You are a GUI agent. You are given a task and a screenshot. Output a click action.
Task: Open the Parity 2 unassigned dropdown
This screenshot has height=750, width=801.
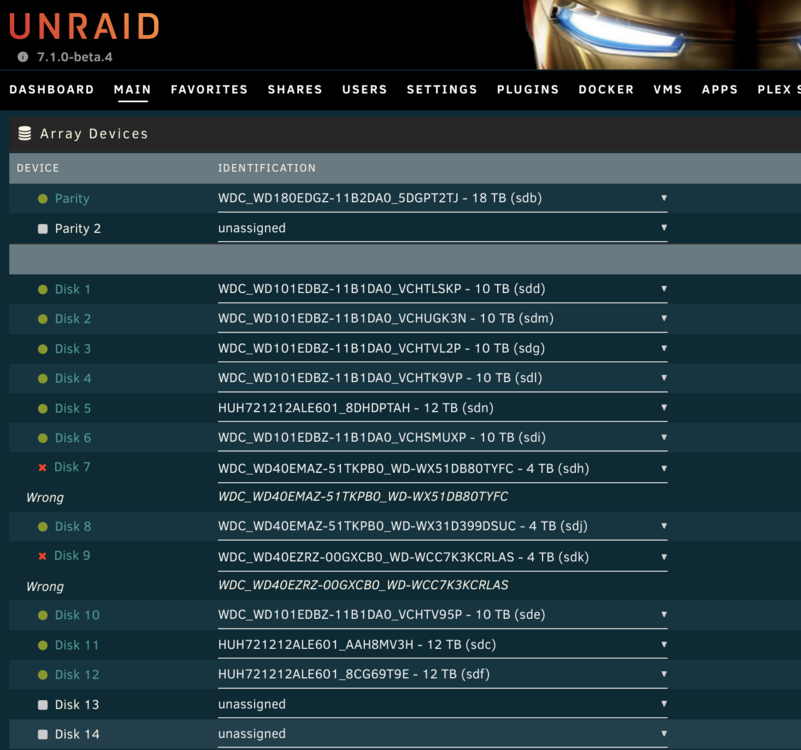pos(442,228)
